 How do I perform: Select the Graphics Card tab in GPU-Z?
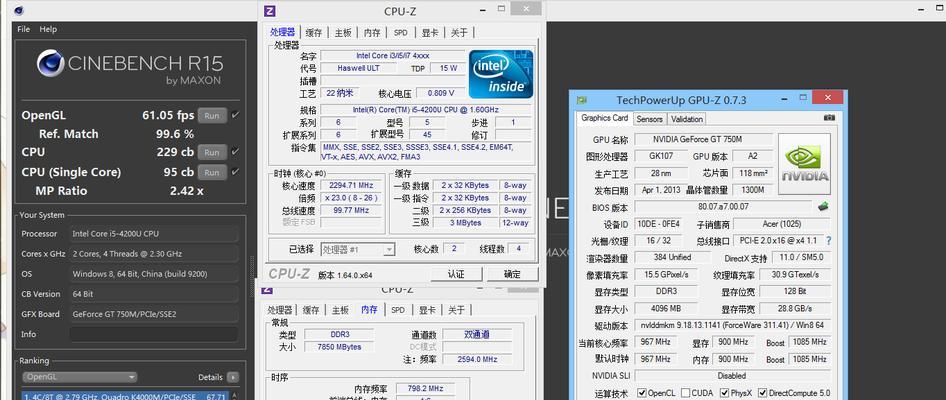pyautogui.click(x=605, y=118)
